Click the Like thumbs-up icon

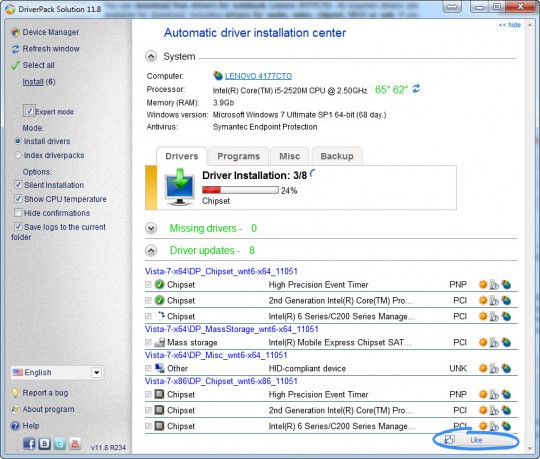pyautogui.click(x=449, y=439)
